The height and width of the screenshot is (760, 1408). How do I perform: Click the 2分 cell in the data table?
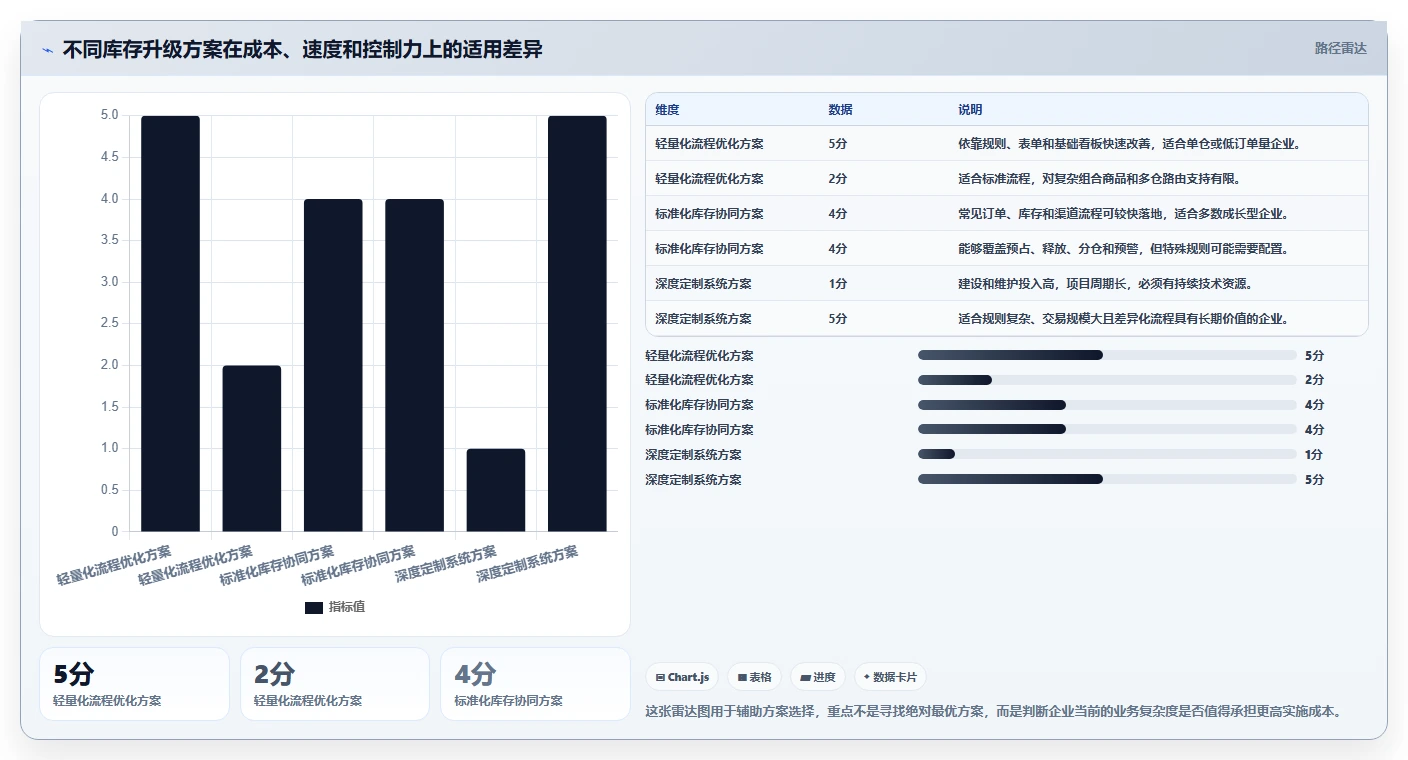coord(838,179)
